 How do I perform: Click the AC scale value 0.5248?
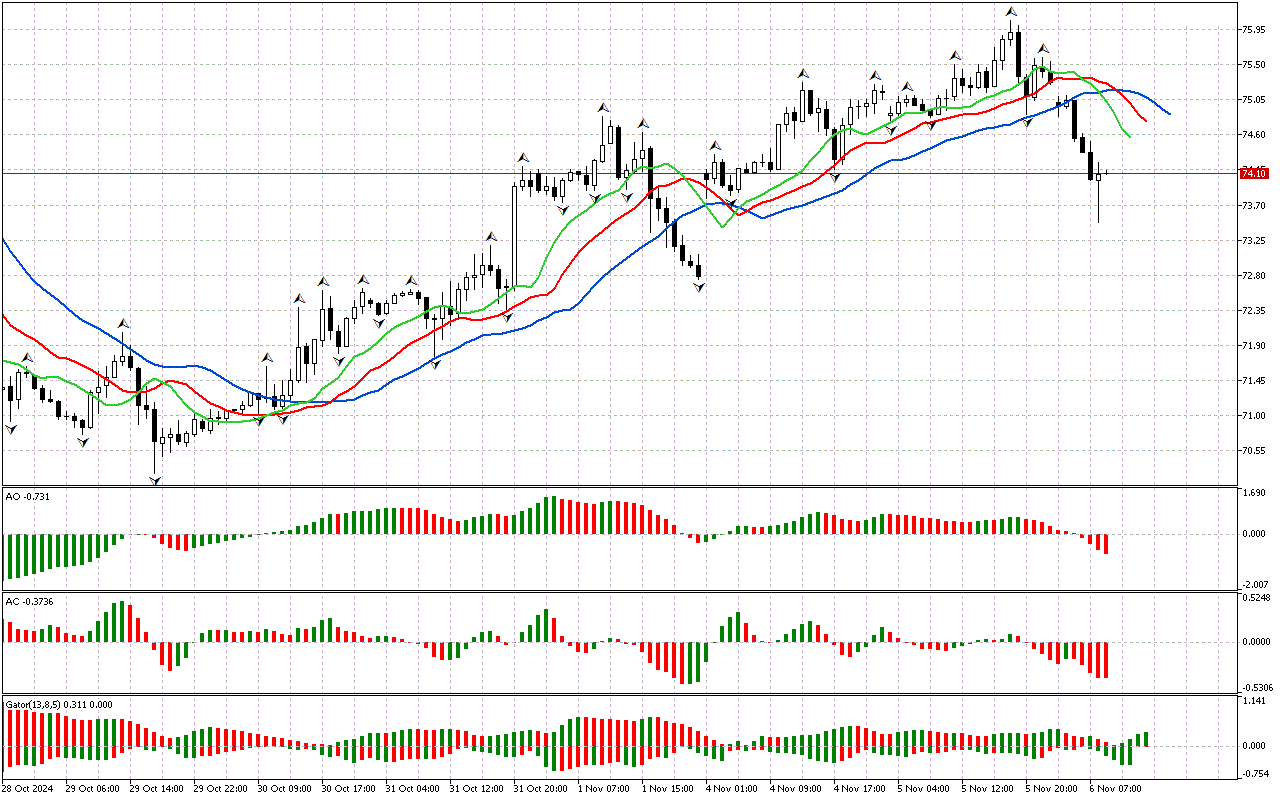click(x=1256, y=598)
